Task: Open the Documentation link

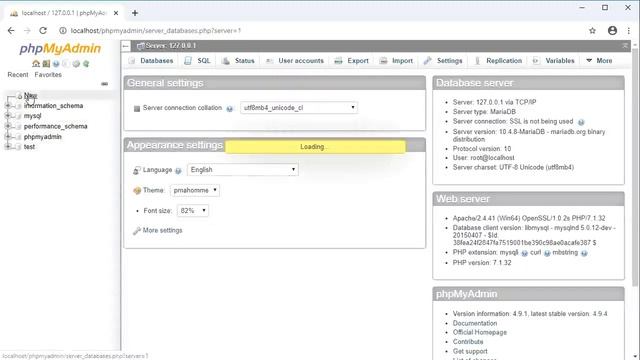Action: pos(475,323)
